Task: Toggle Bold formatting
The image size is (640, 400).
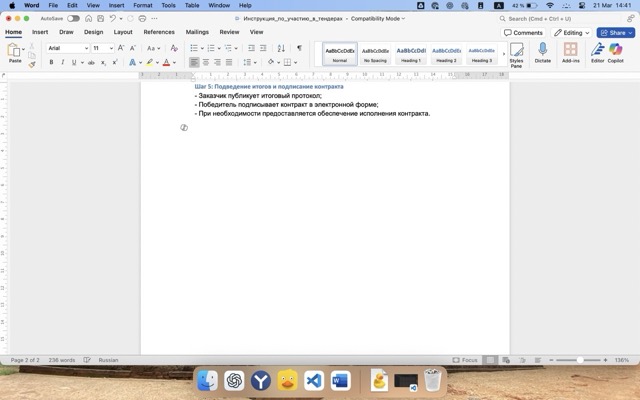Action: pos(50,62)
